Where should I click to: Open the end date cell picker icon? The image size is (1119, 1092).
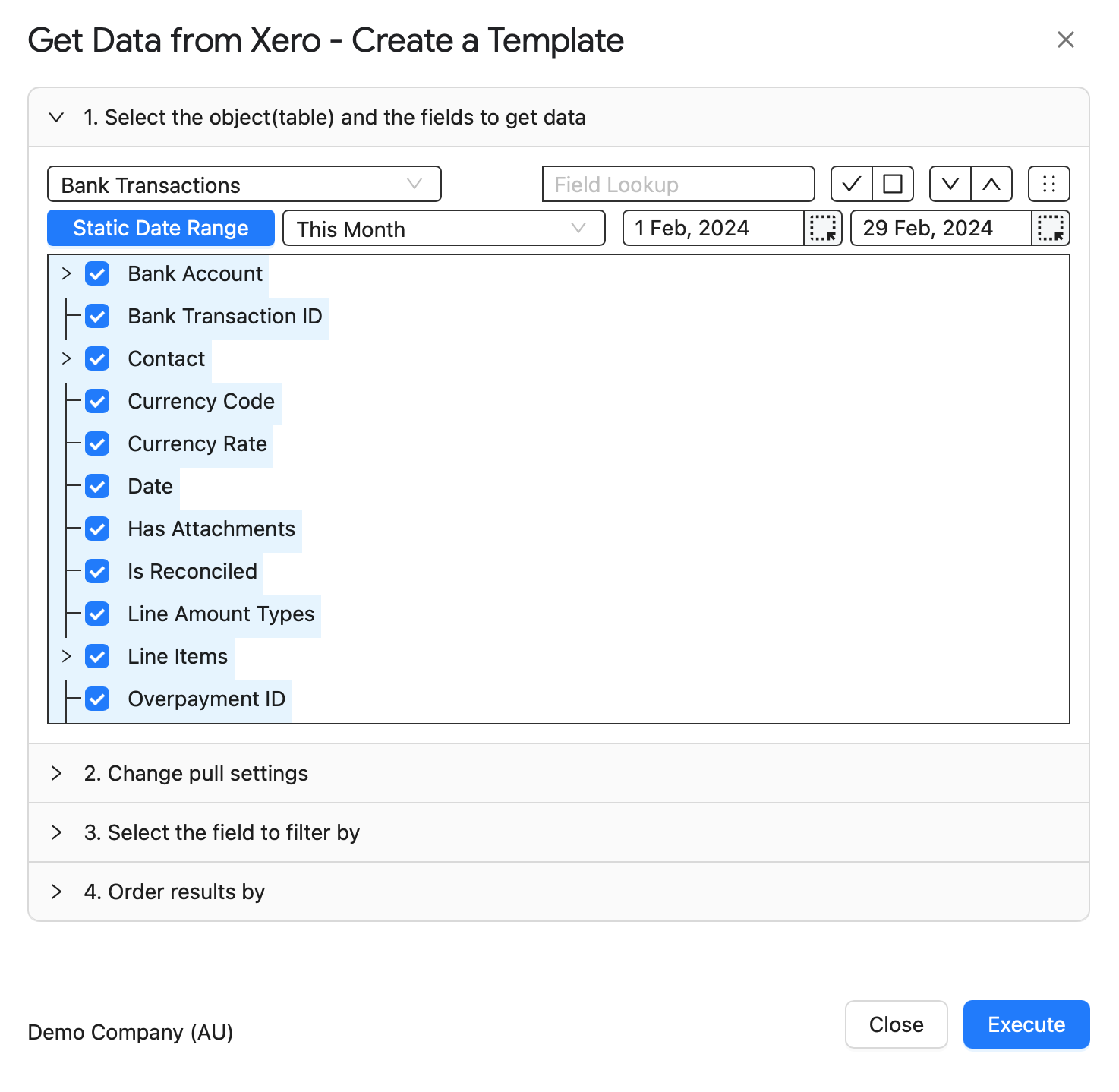point(1051,228)
